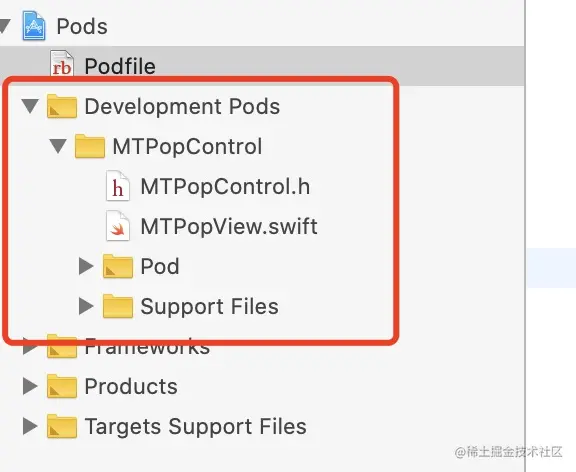Select MTPopControl.h file name
Image resolution: width=576 pixels, height=472 pixels.
click(x=225, y=186)
